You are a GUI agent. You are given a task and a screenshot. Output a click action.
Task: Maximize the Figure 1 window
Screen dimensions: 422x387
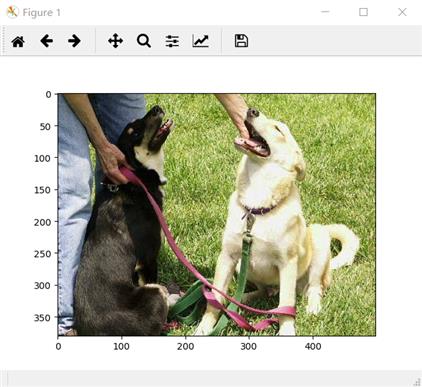coord(363,12)
